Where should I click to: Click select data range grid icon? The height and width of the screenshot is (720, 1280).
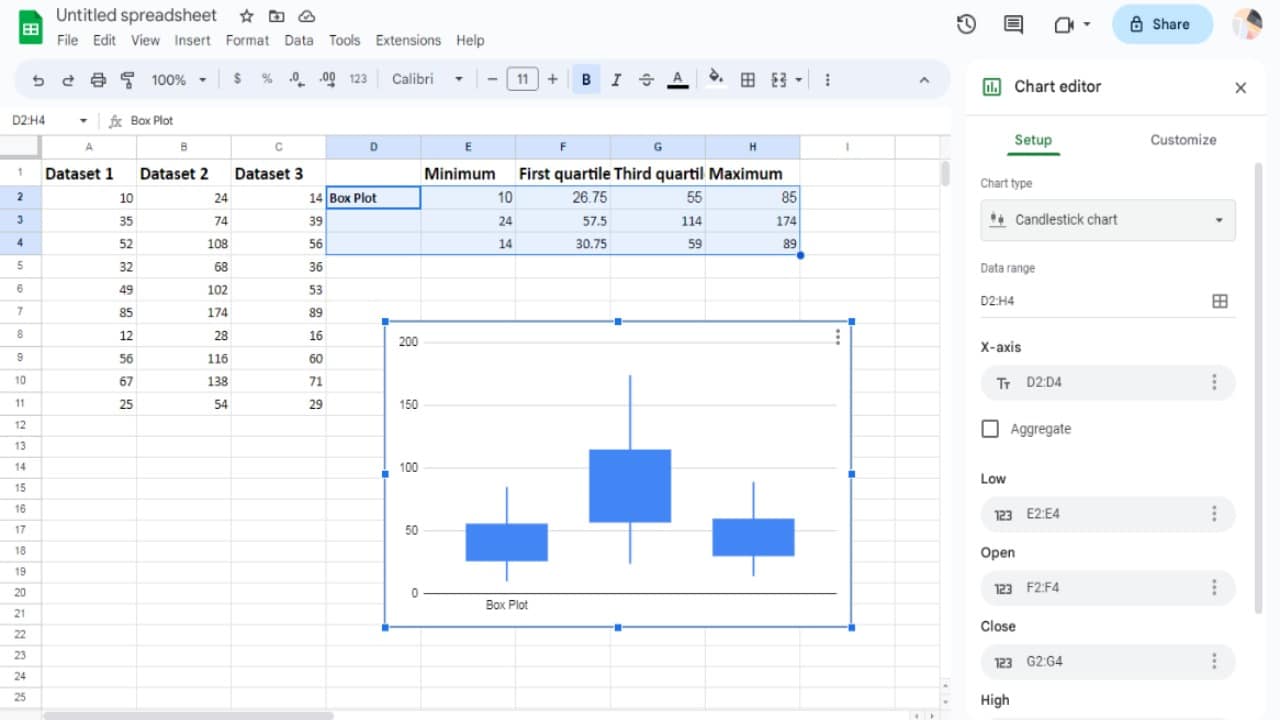coord(1220,301)
